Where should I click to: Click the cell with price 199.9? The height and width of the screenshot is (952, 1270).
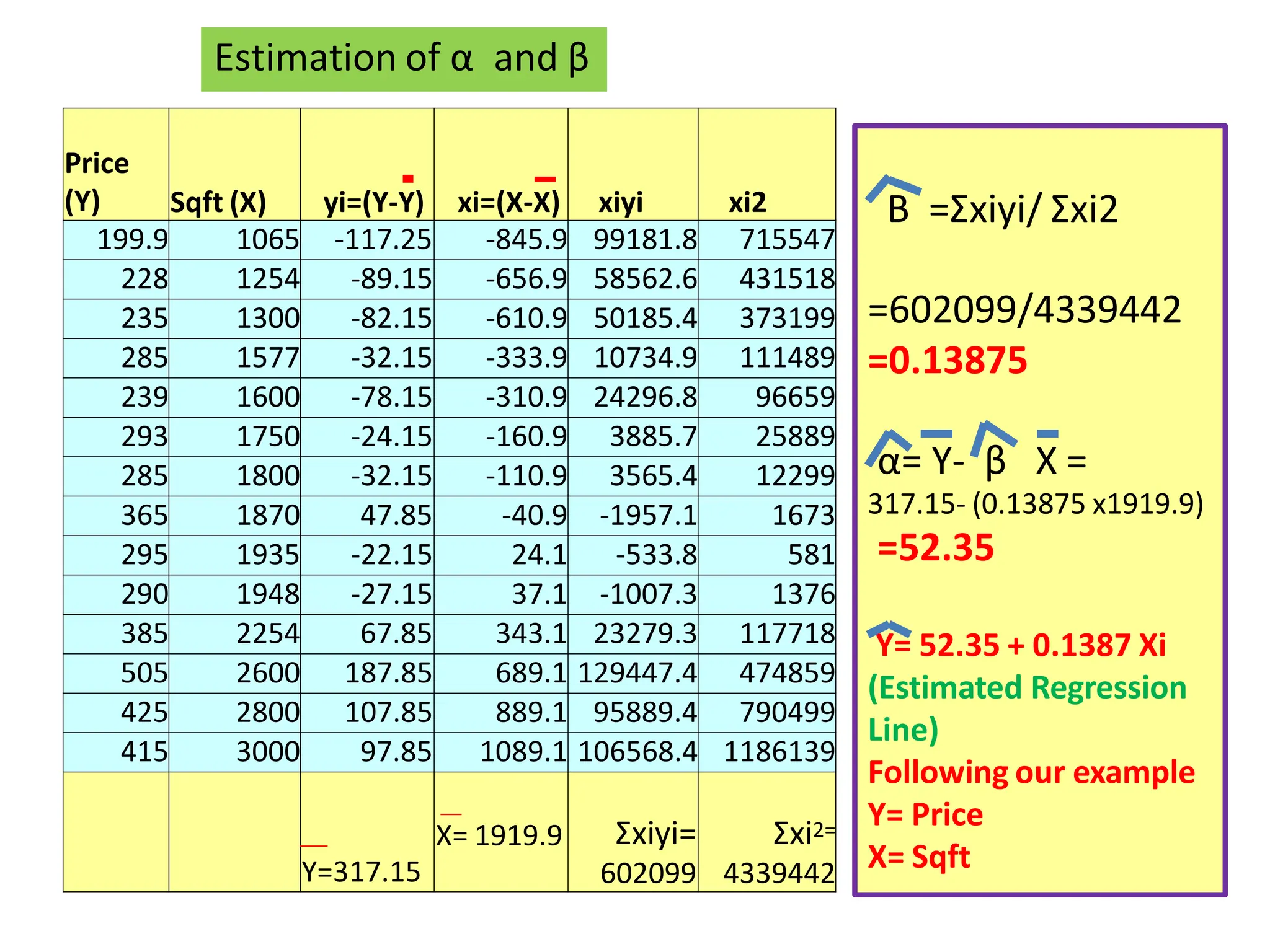click(x=131, y=240)
